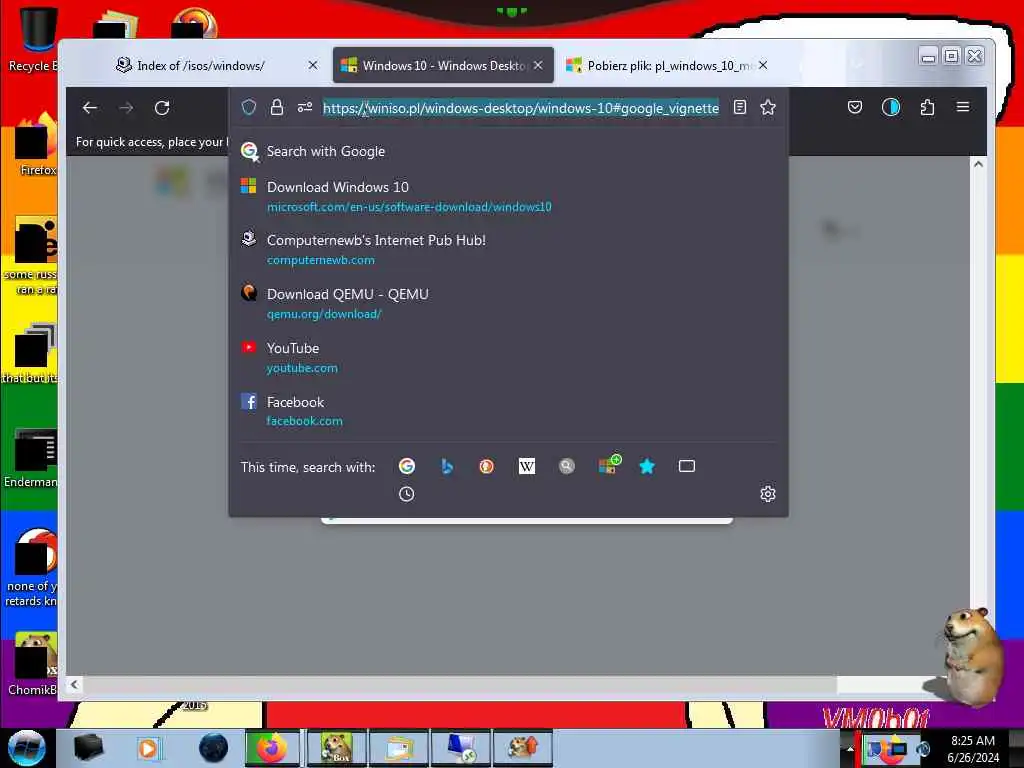Search bookmarks with the star icon

[647, 466]
